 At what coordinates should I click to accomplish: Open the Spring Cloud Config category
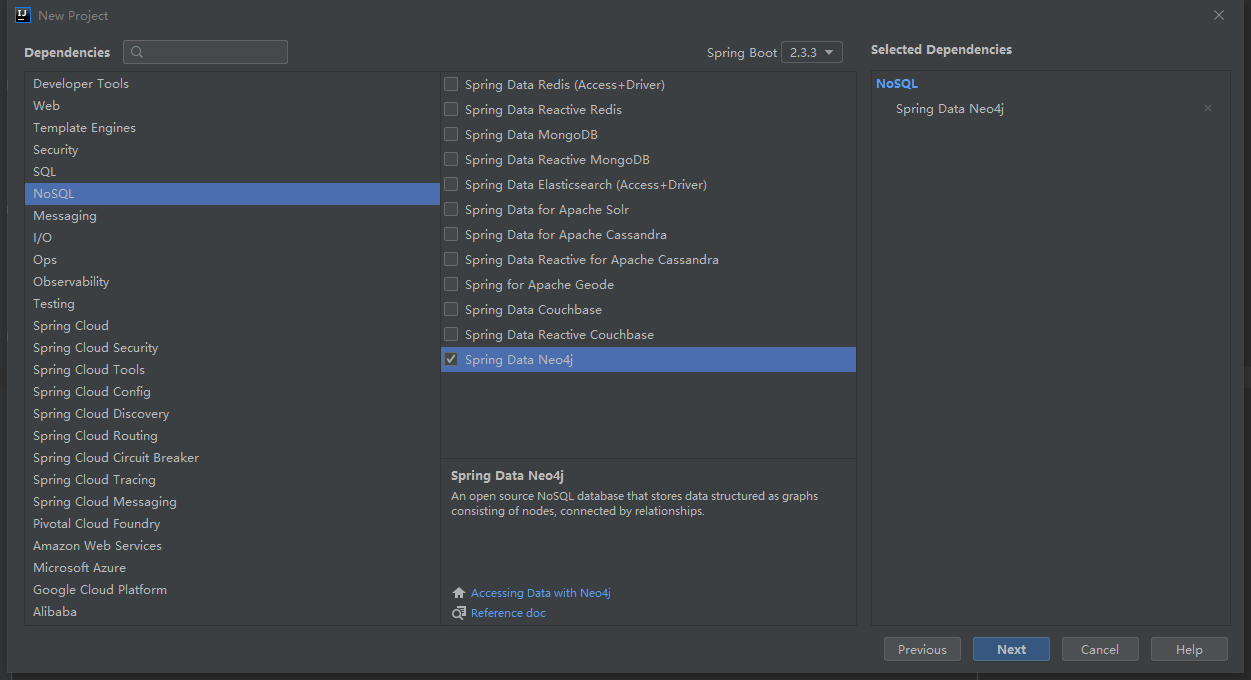[92, 391]
